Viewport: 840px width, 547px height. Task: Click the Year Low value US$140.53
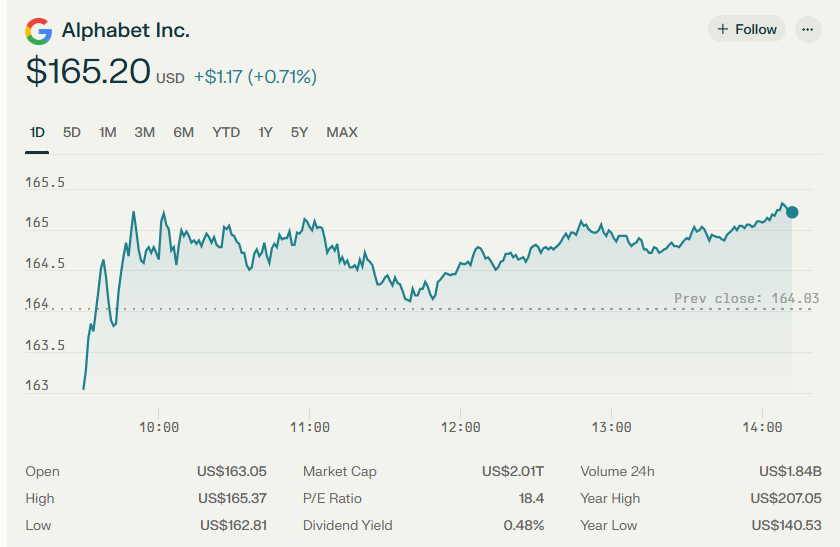786,525
